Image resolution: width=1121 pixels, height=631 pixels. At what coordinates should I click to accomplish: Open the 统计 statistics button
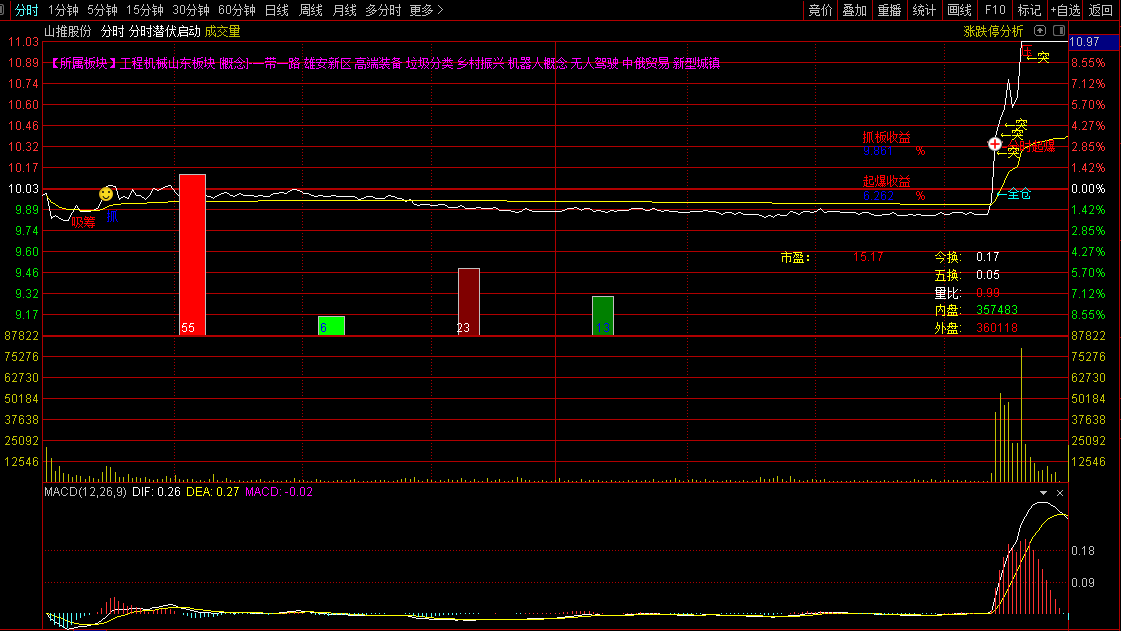click(924, 10)
